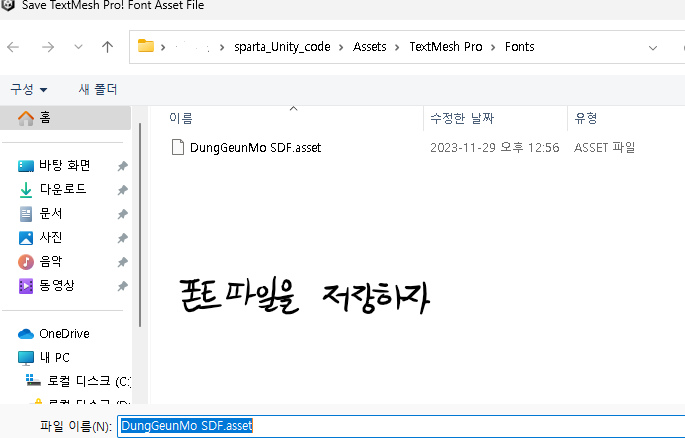Open address bar history dropdown
685x438 pixels.
coord(653,48)
